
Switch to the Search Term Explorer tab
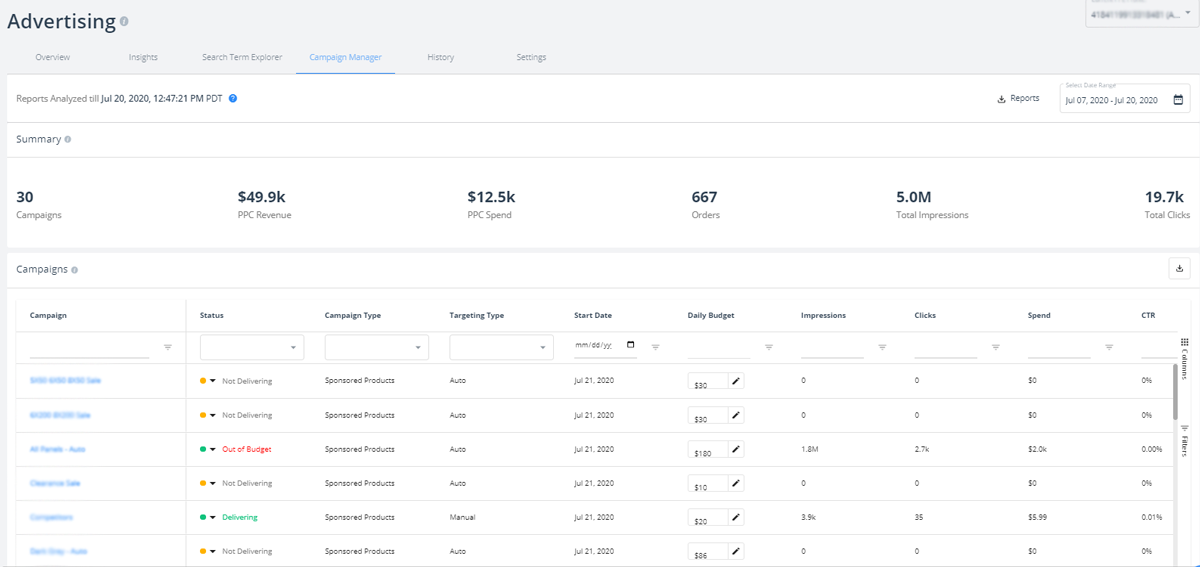coord(242,58)
